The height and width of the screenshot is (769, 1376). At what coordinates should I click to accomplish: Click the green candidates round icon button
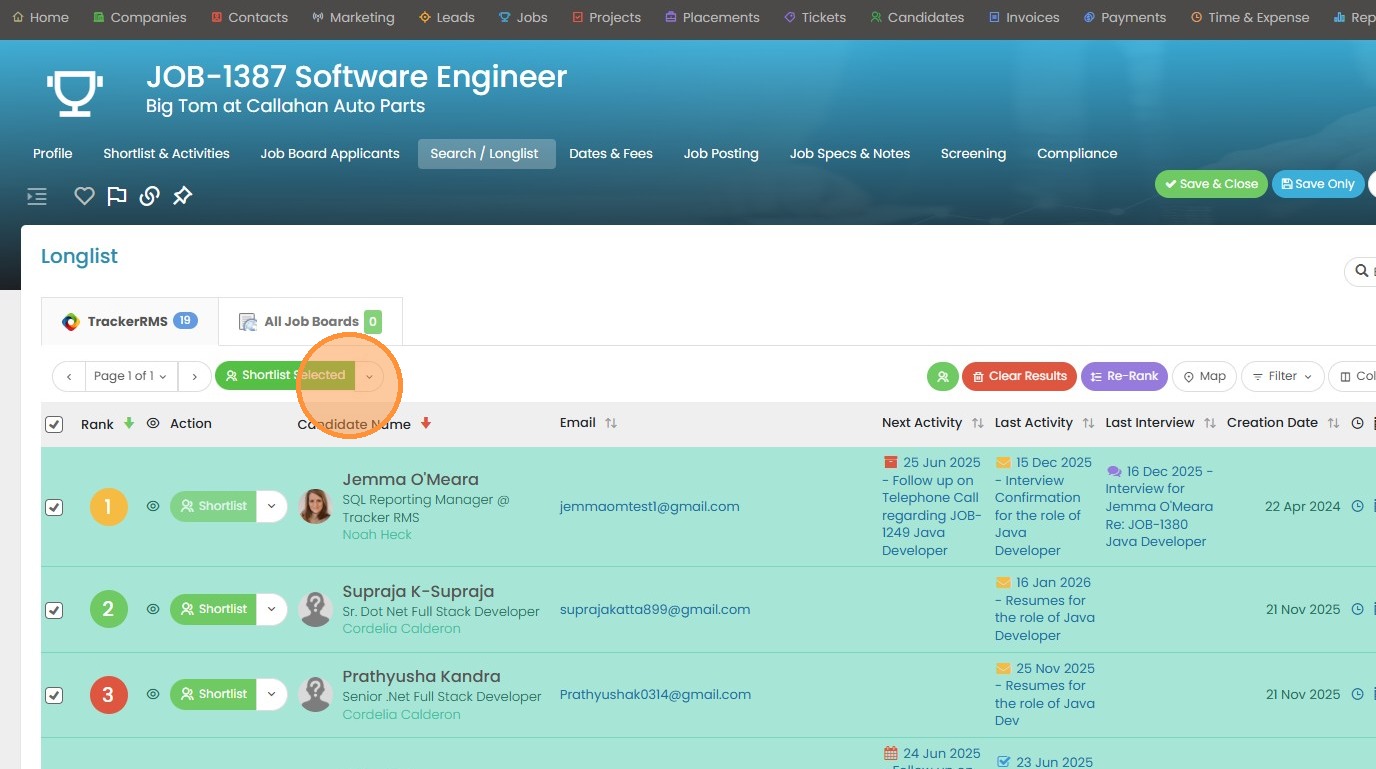[x=942, y=376]
